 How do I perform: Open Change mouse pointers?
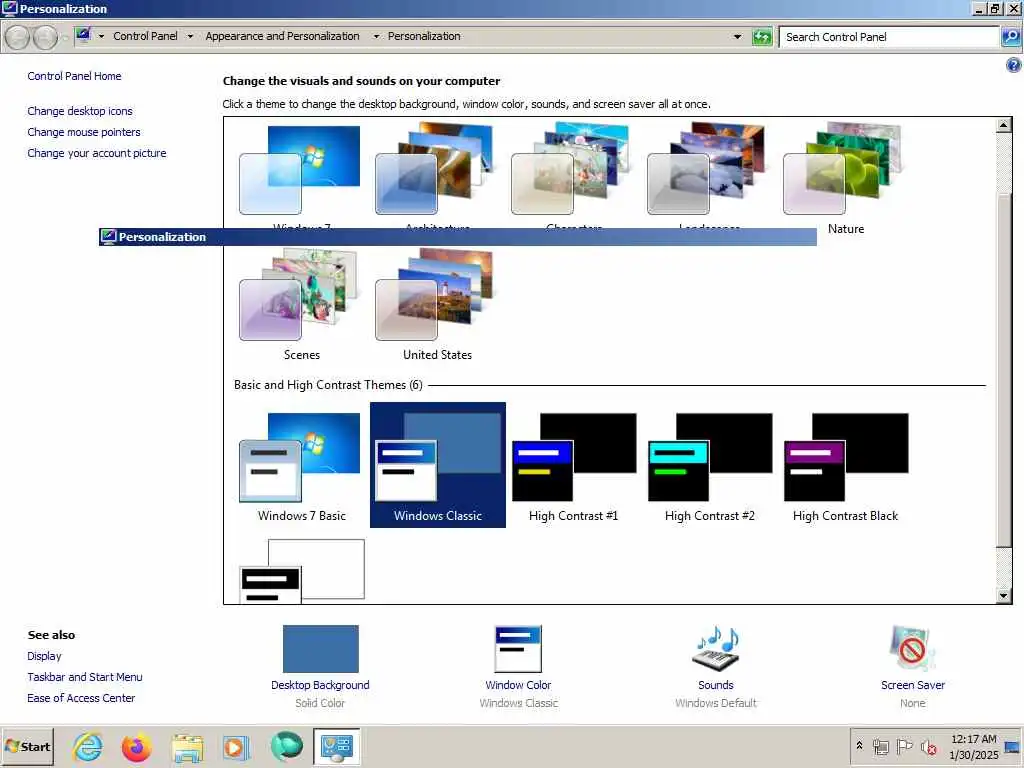(x=84, y=132)
